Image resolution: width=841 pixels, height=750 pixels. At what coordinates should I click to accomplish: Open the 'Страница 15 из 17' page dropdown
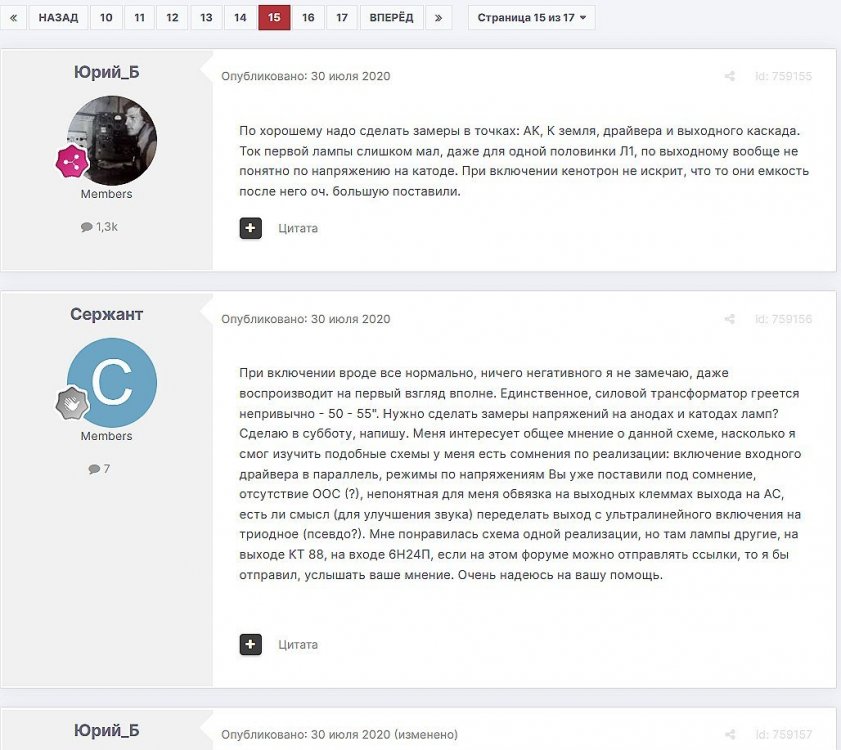531,18
